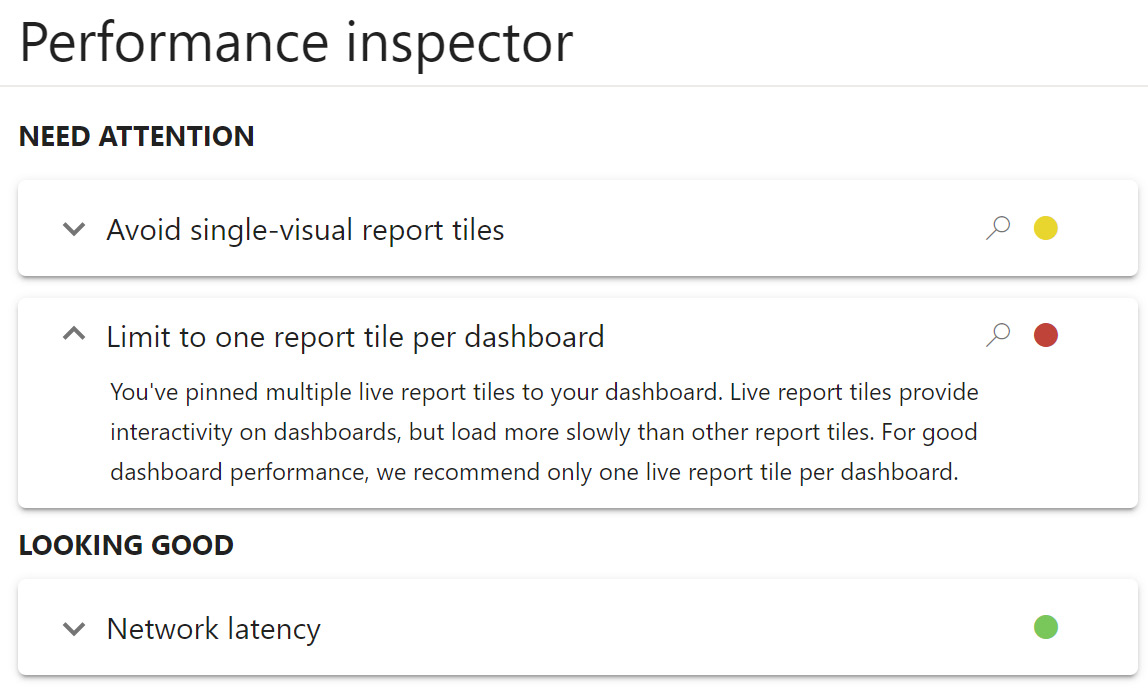Click Limit to one report tile per dashboard title
The height and width of the screenshot is (688, 1148).
point(355,336)
